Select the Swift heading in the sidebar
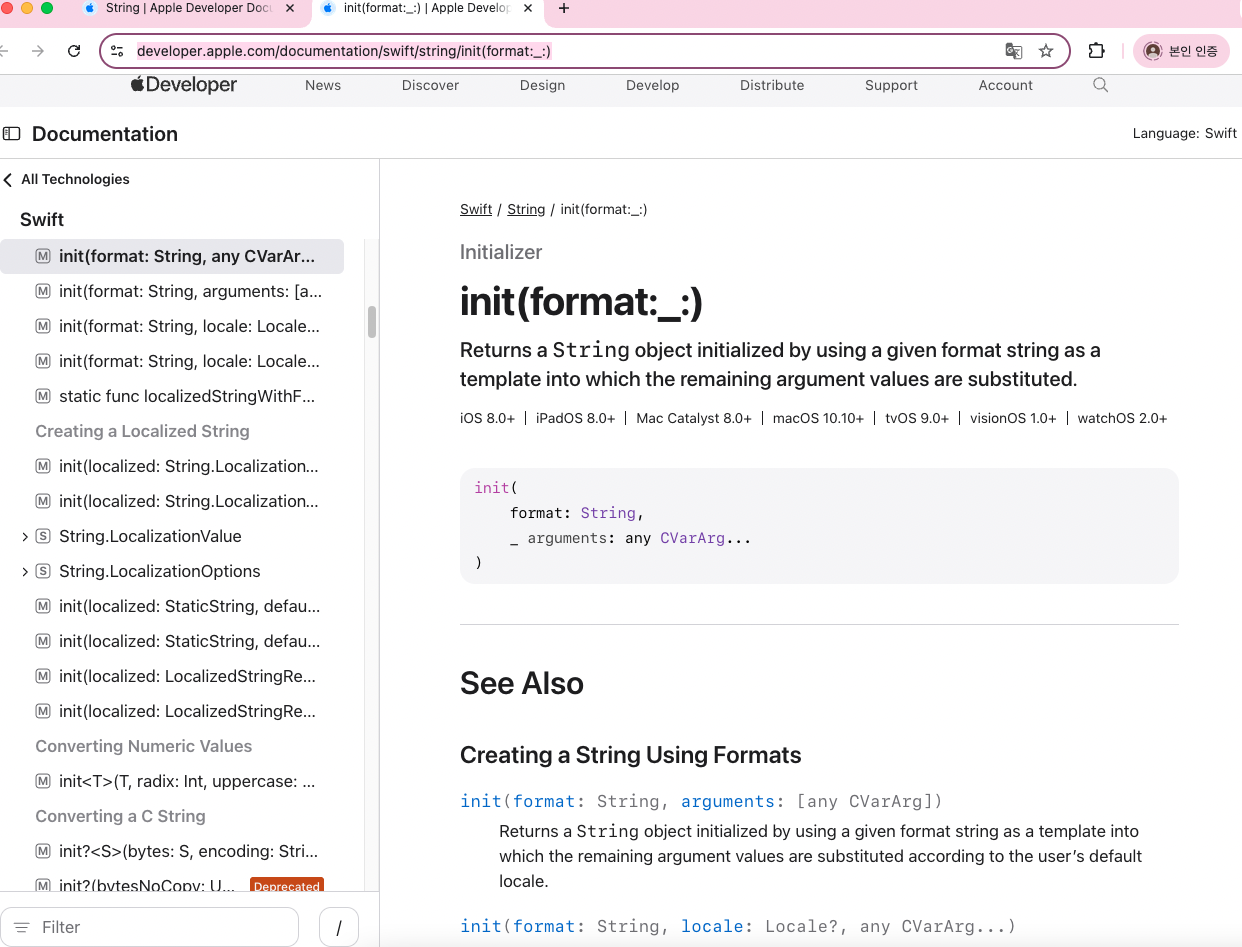The height and width of the screenshot is (947, 1242). click(42, 220)
